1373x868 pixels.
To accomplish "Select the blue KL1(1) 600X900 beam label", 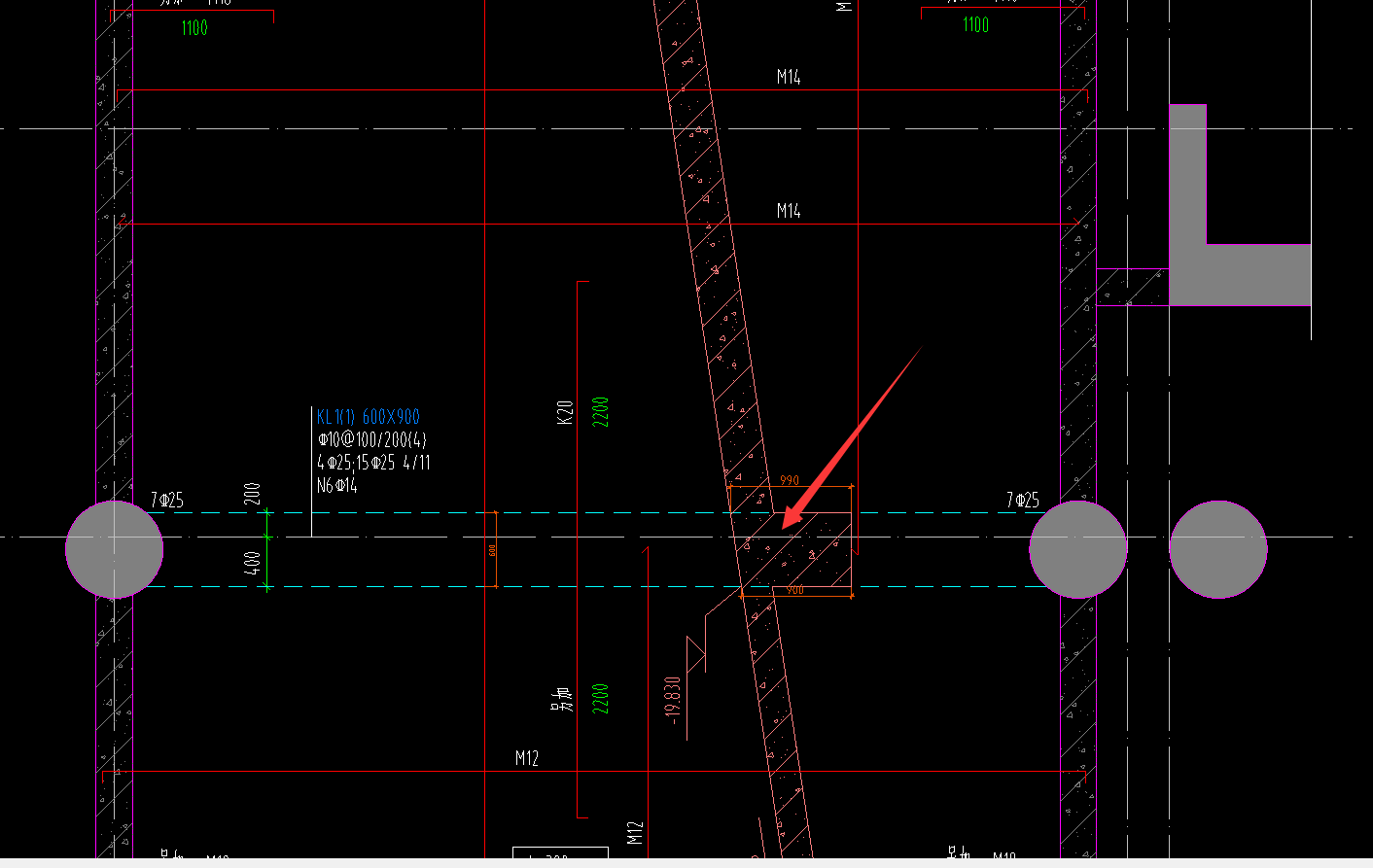I will click(x=369, y=417).
